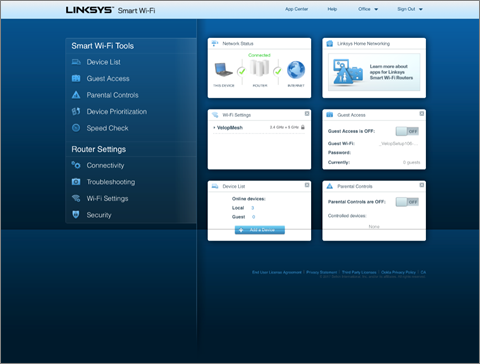Image resolution: width=480 pixels, height=364 pixels.
Task: Open the Office dropdown in header
Action: pyautogui.click(x=368, y=9)
